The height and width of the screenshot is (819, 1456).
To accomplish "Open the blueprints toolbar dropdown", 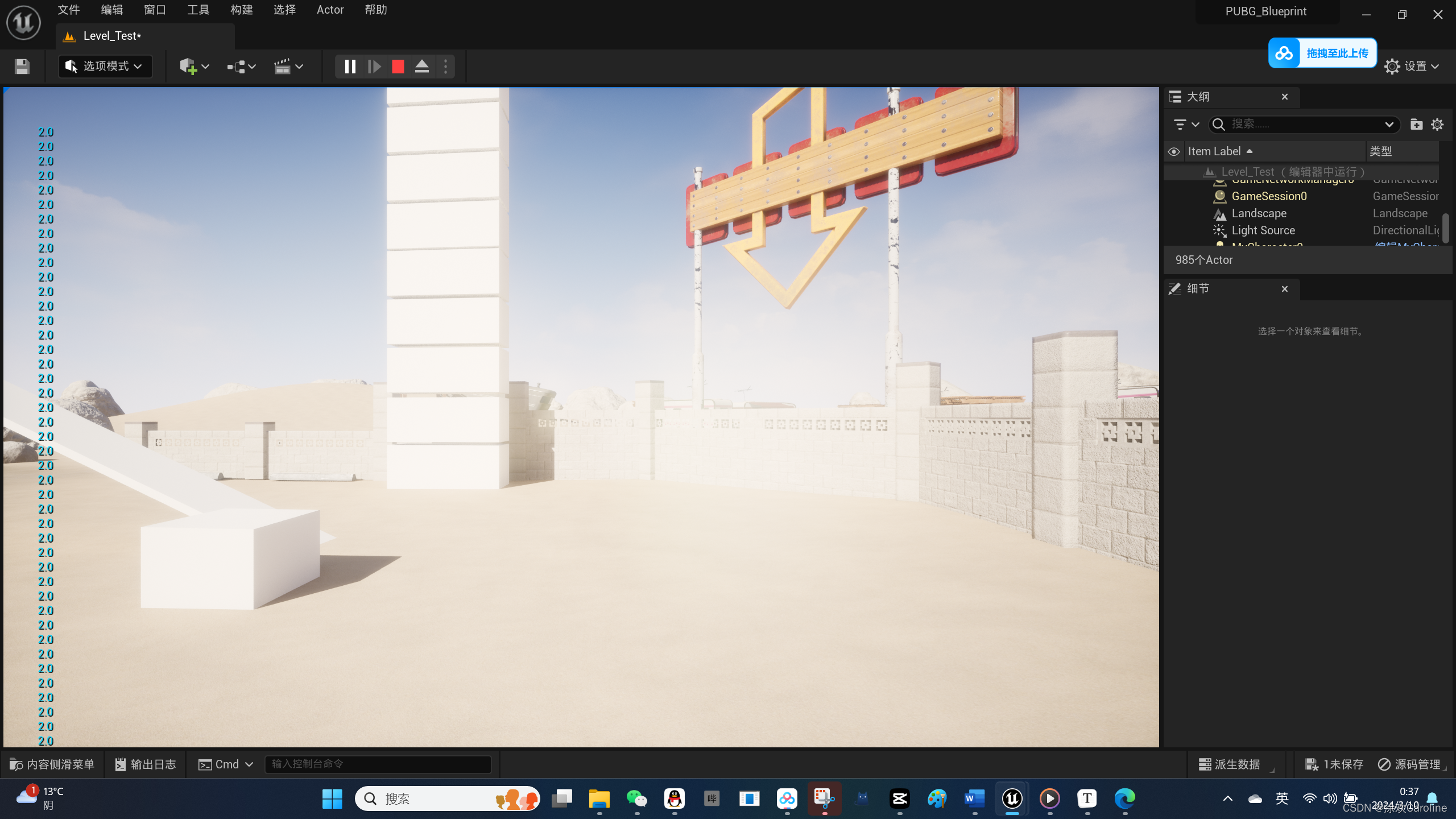I will [241, 67].
